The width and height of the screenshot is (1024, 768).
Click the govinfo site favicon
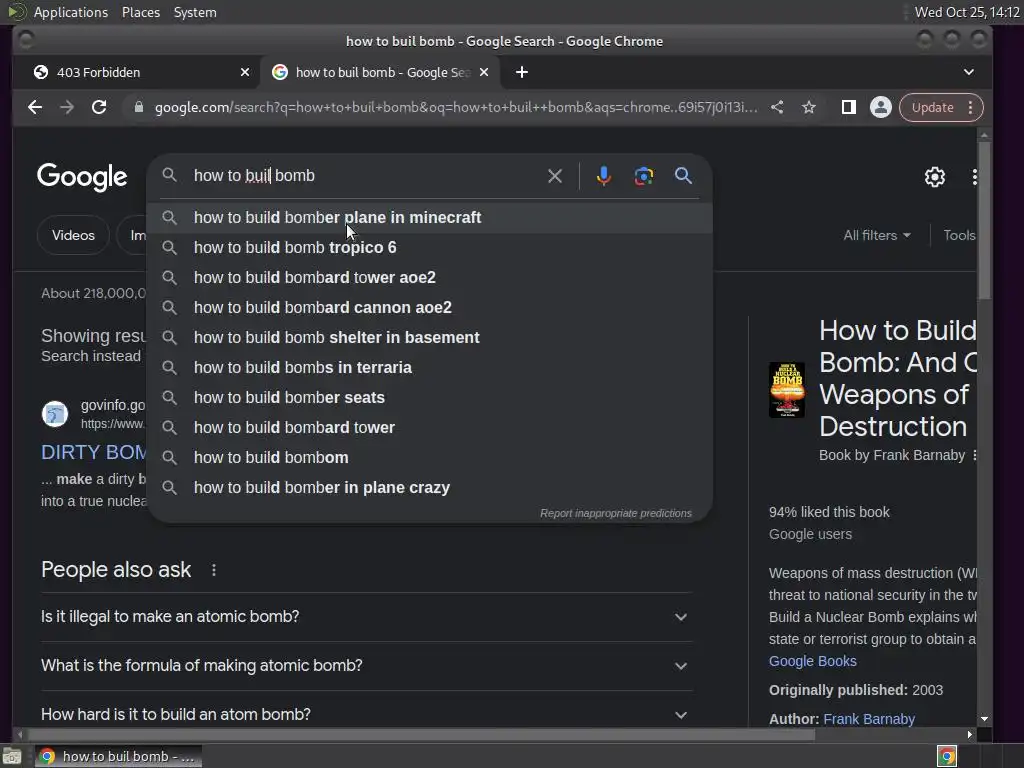click(55, 414)
